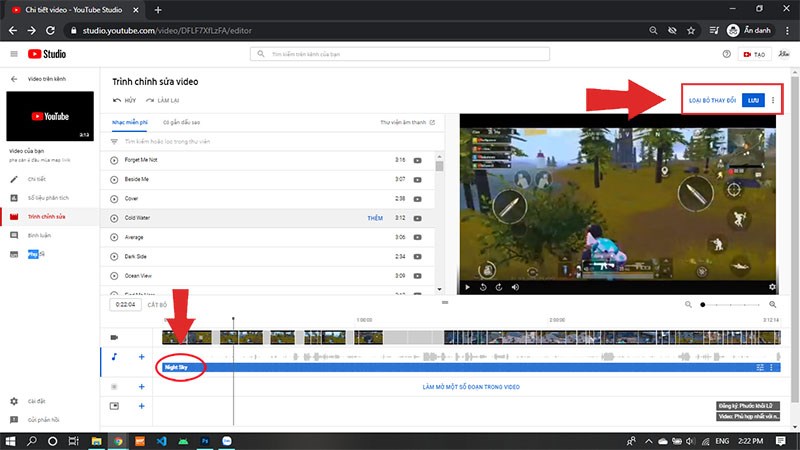Click LÀM MỜ MỘT SỐ ĐOẠN TRONG VIDEO
The image size is (800, 450).
[x=471, y=387]
